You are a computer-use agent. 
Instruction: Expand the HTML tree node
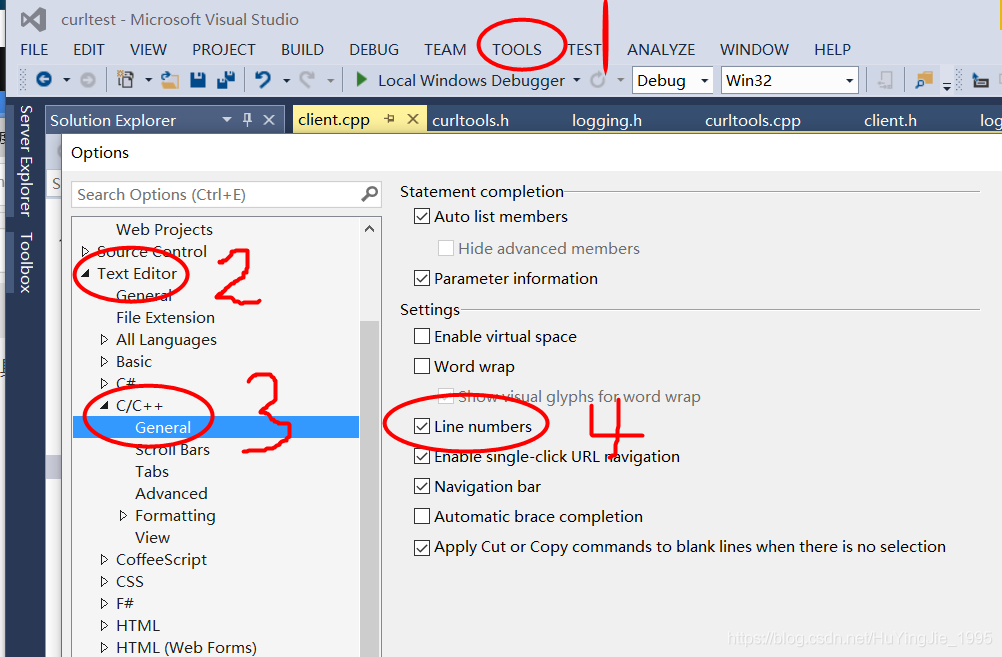click(x=104, y=625)
